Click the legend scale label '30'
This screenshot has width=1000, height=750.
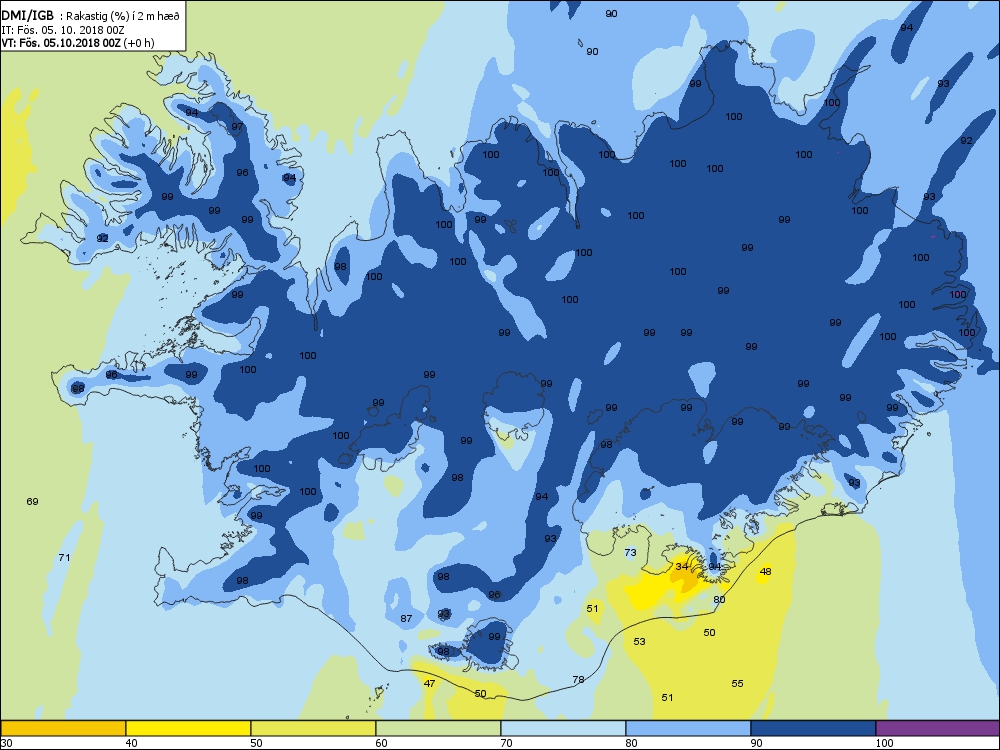[x=6, y=743]
